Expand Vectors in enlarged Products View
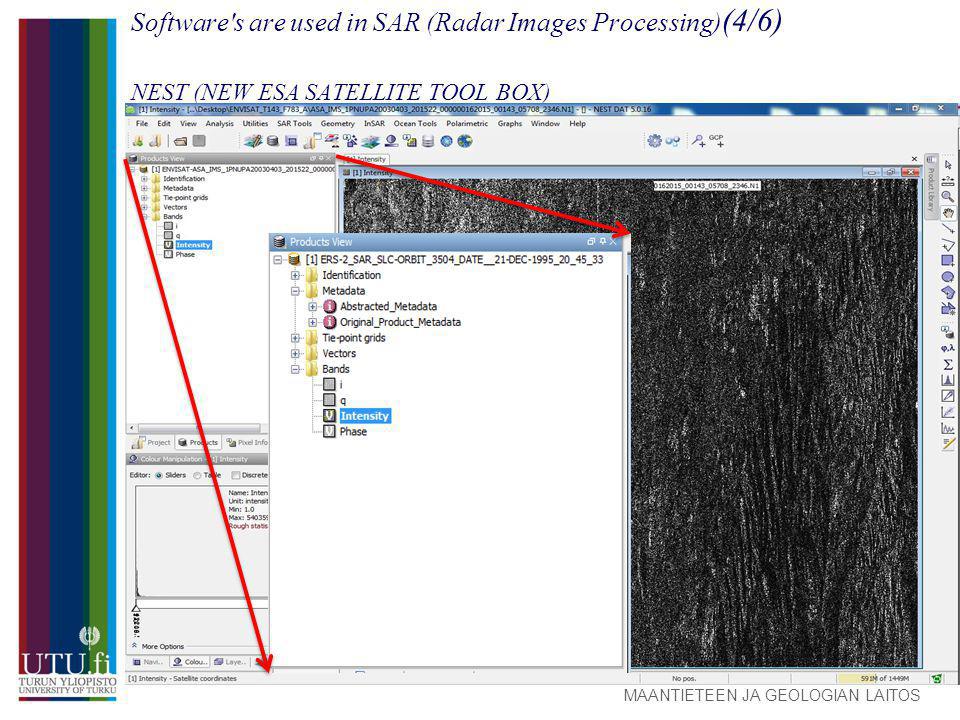Viewport: 960px width, 720px height. pos(295,353)
